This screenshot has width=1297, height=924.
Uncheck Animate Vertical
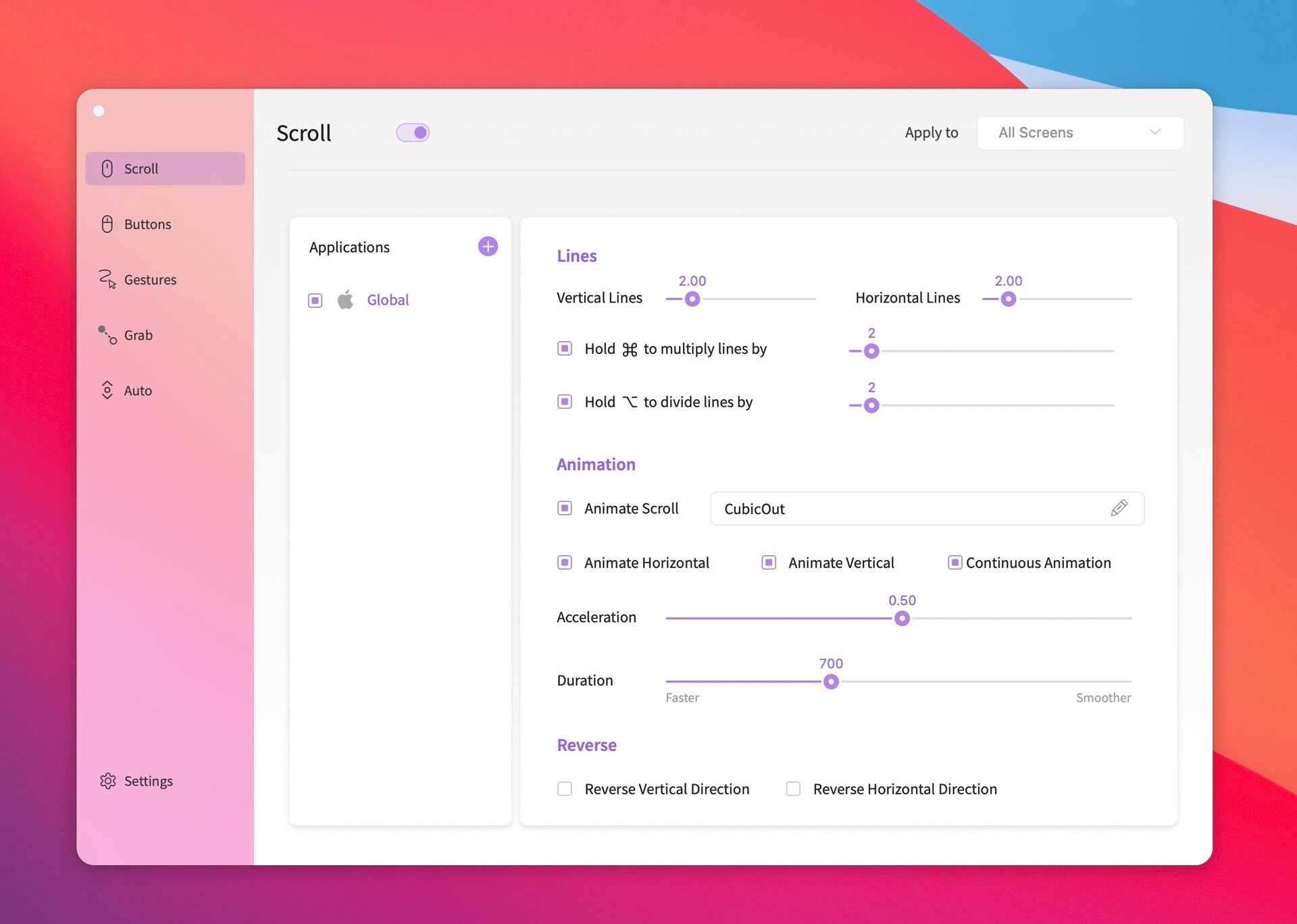coord(769,563)
